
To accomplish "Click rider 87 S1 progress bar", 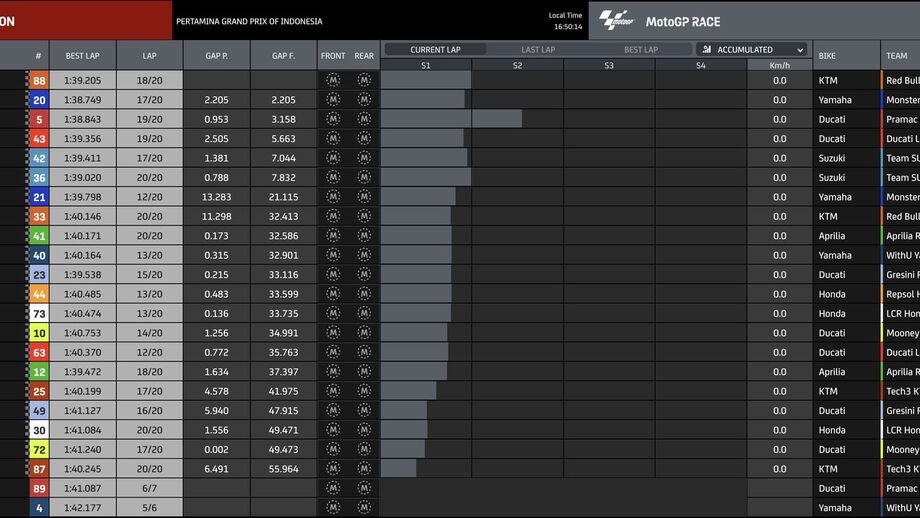I will click(x=398, y=468).
